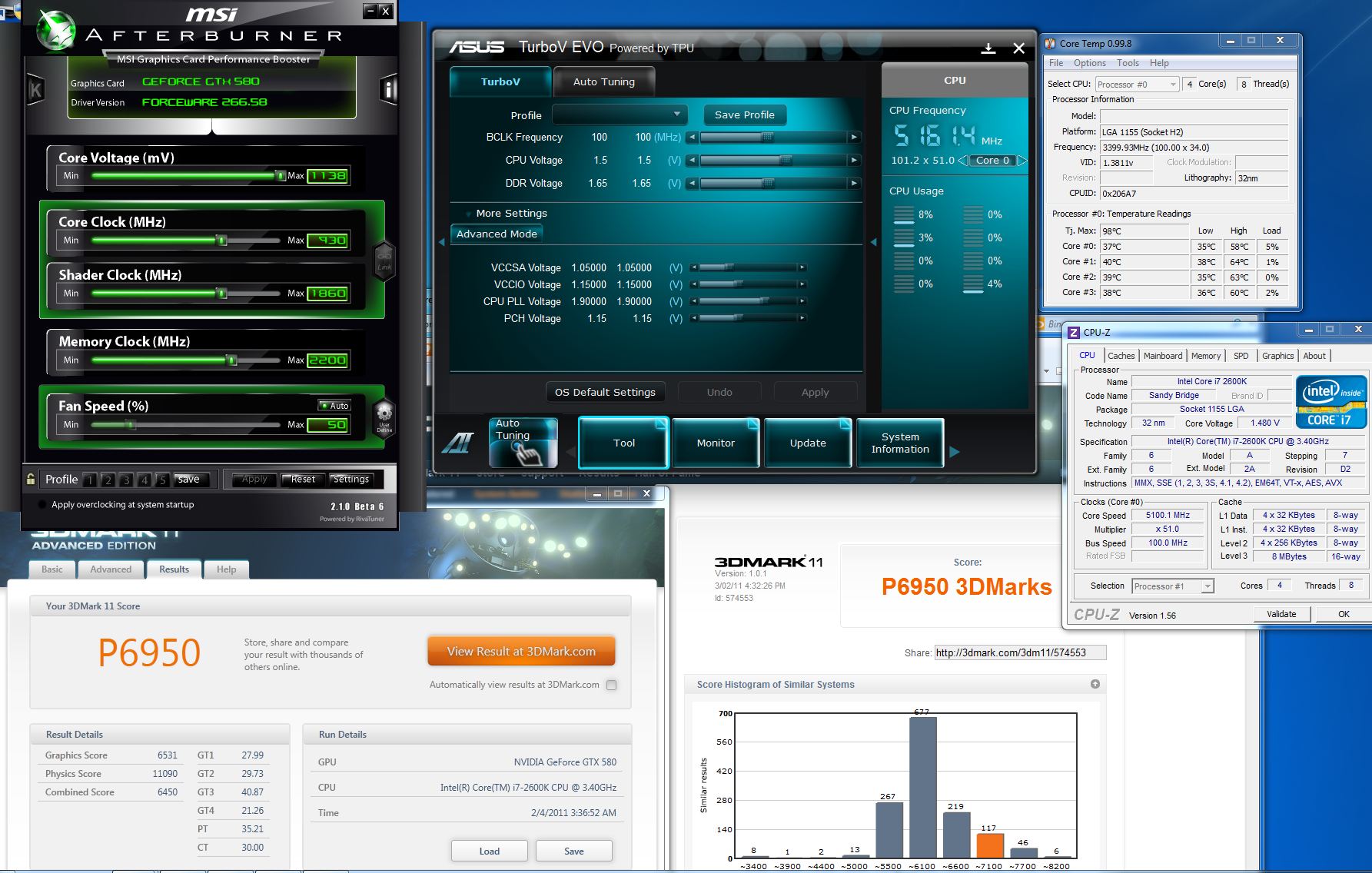Switch to the Auto Tuning tab
The image size is (1372, 873).
pyautogui.click(x=604, y=81)
